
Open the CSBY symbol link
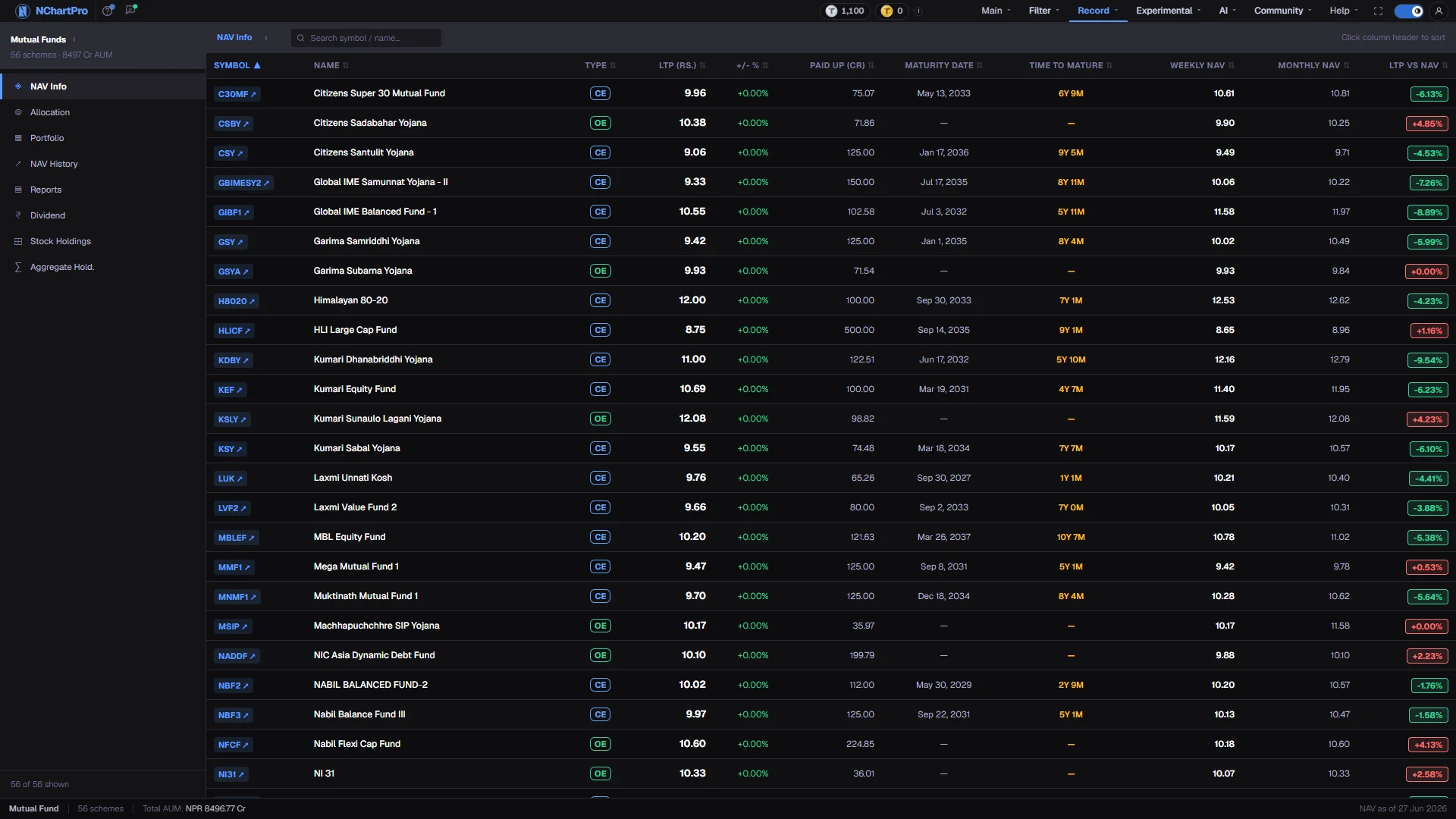coord(233,124)
